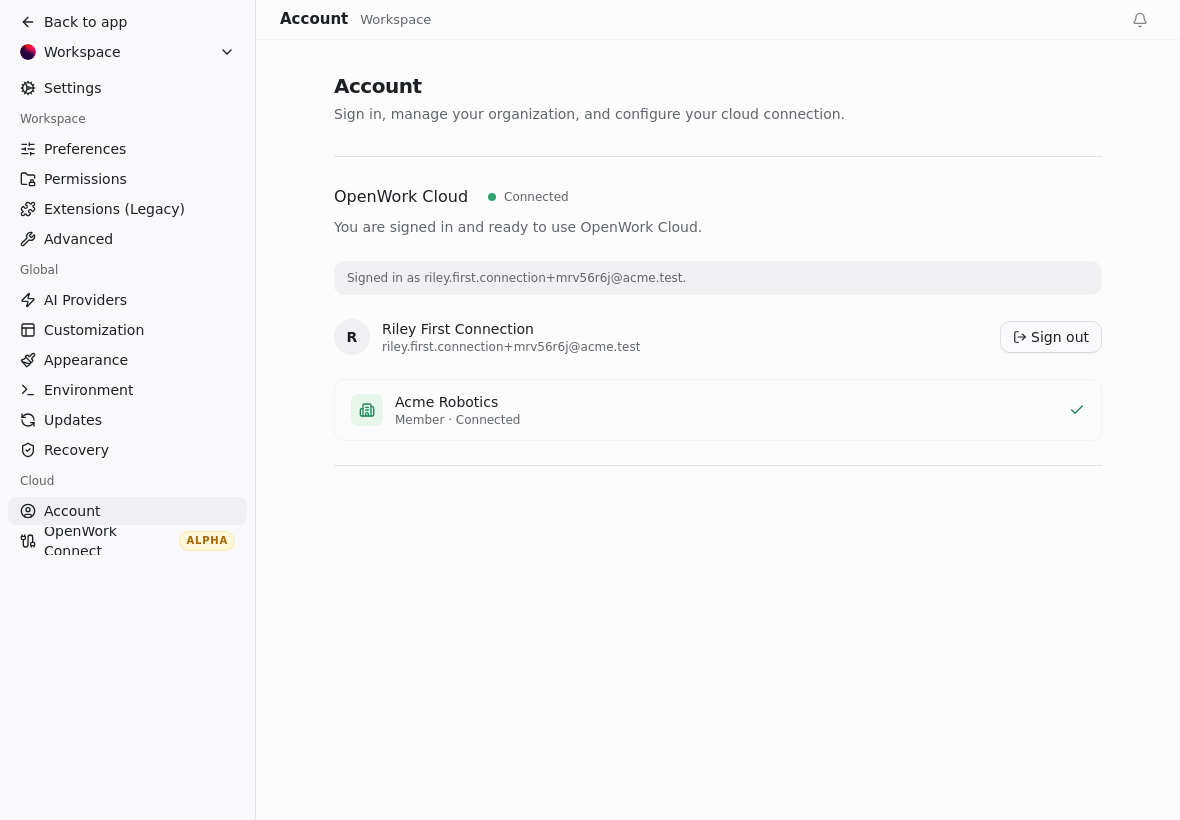Screen dimensions: 1180x820
Task: Open Permissions in the sidebar
Action: [x=127, y=179]
